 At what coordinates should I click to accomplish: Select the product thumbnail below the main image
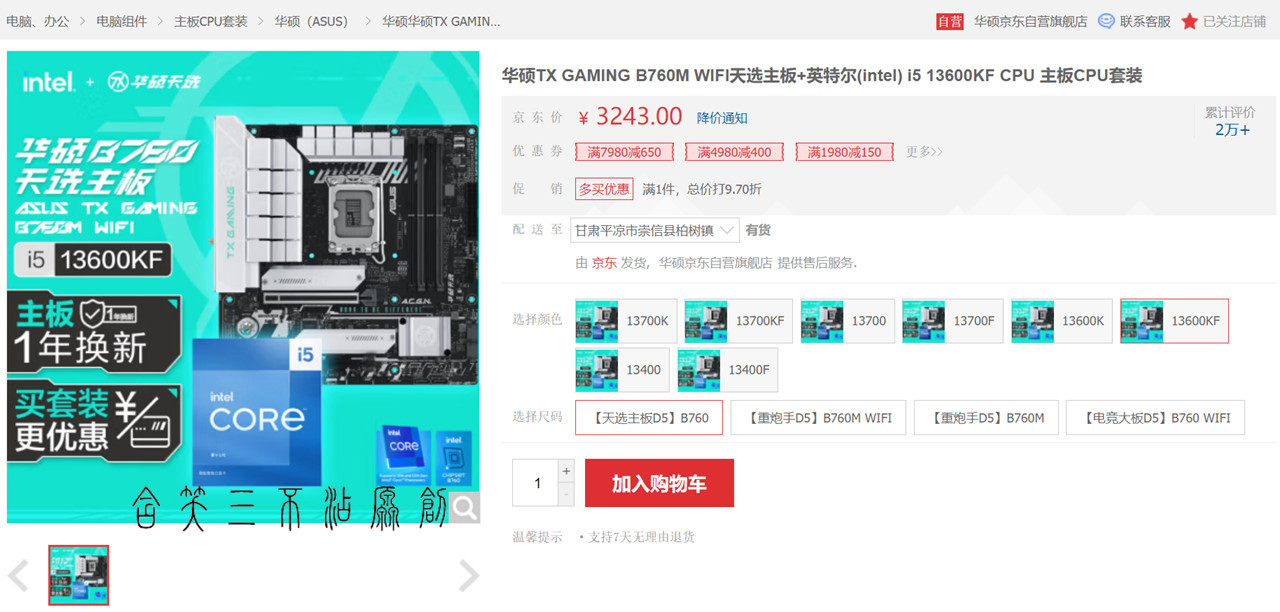pos(78,575)
